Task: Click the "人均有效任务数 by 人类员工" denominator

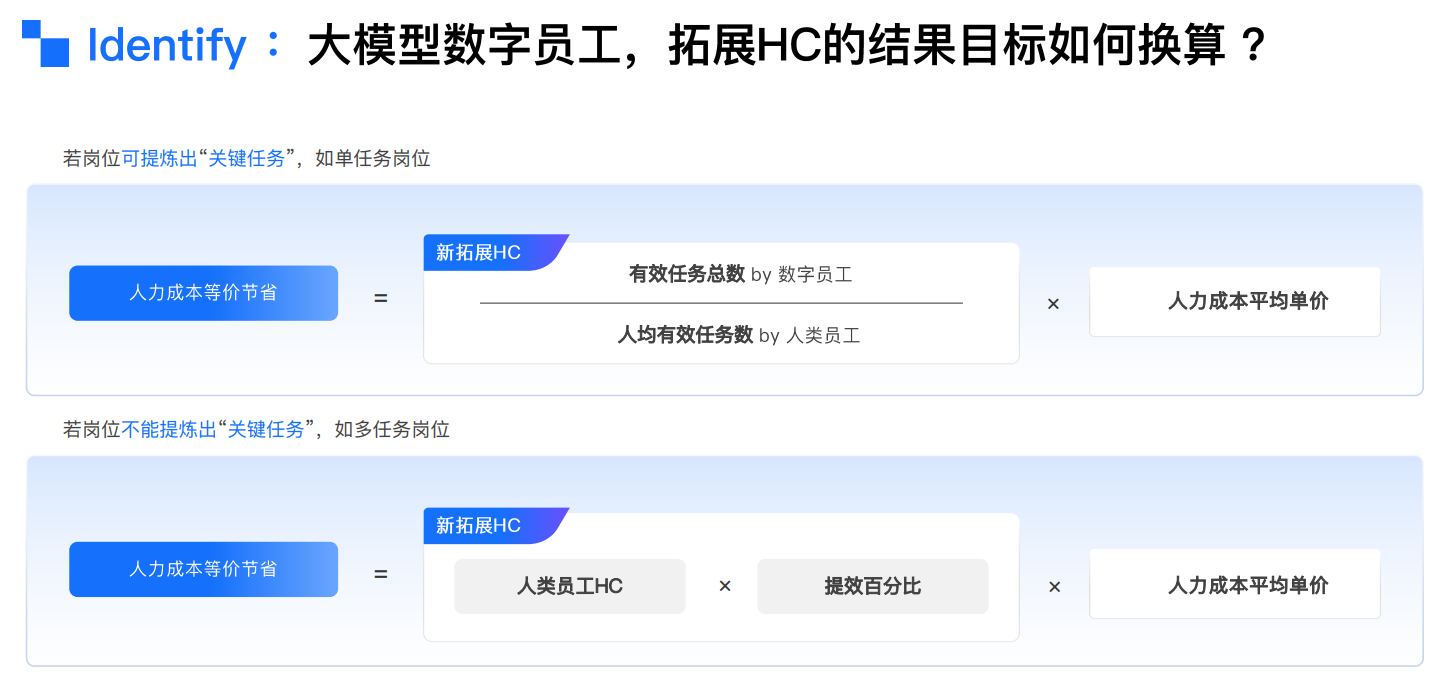Action: pos(738,336)
